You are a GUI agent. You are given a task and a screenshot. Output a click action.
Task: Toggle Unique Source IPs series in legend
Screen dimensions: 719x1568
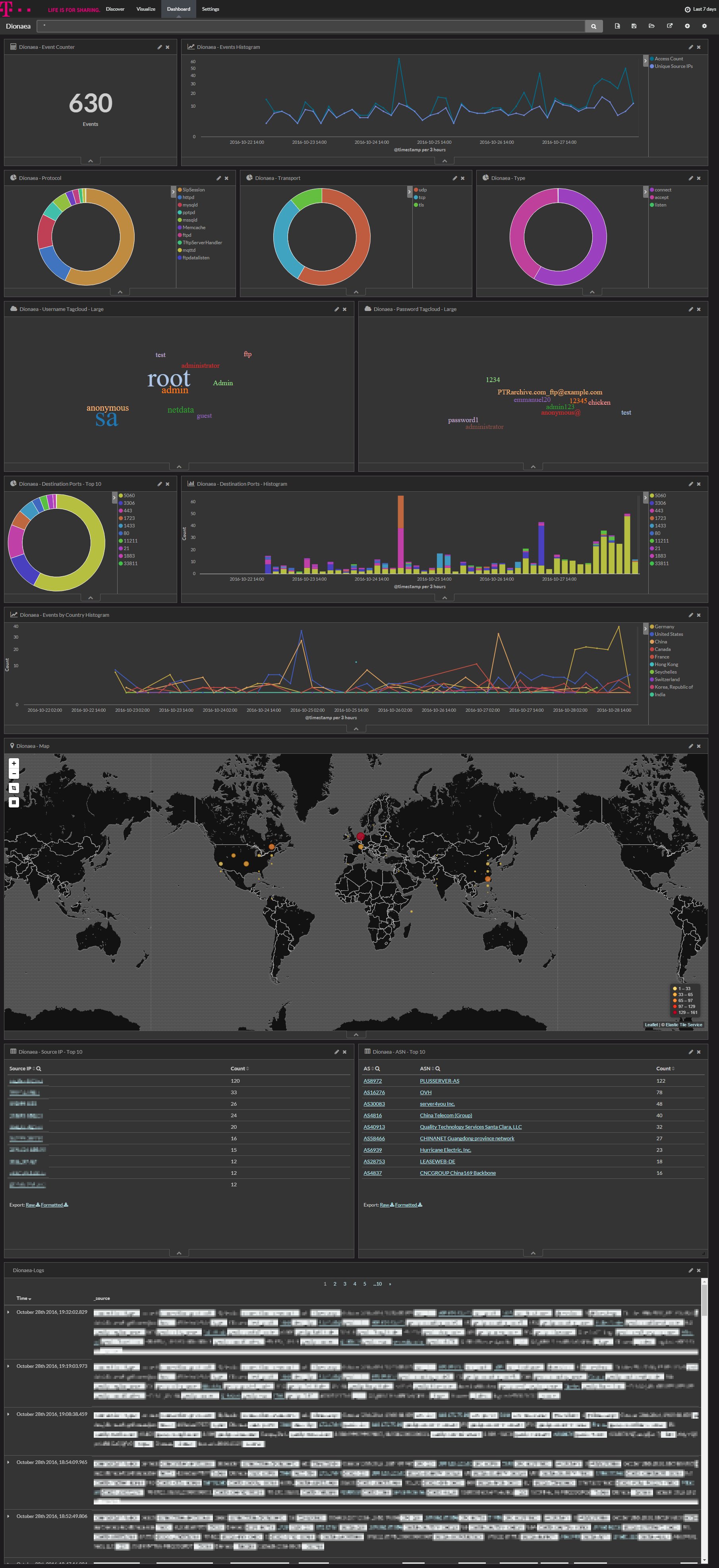pos(673,66)
